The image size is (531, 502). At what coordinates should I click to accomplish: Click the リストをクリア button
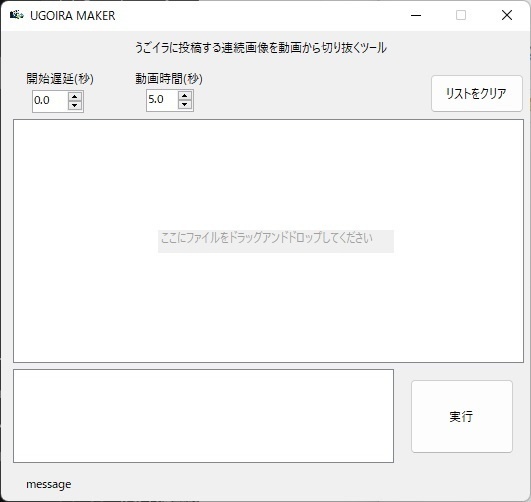pos(477,93)
